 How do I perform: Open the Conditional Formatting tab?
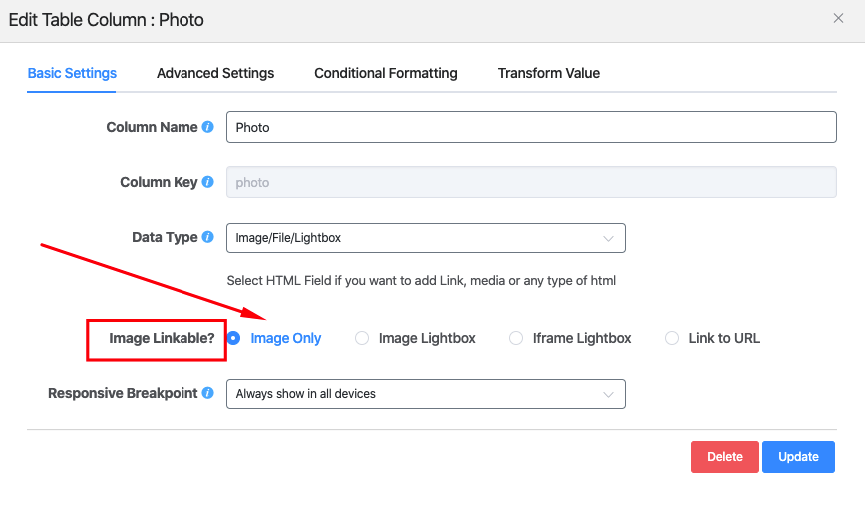(x=385, y=73)
